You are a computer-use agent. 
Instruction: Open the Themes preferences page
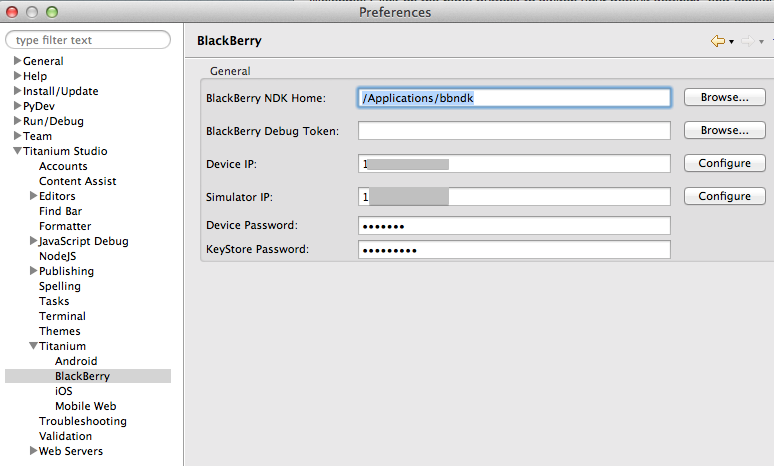click(60, 331)
